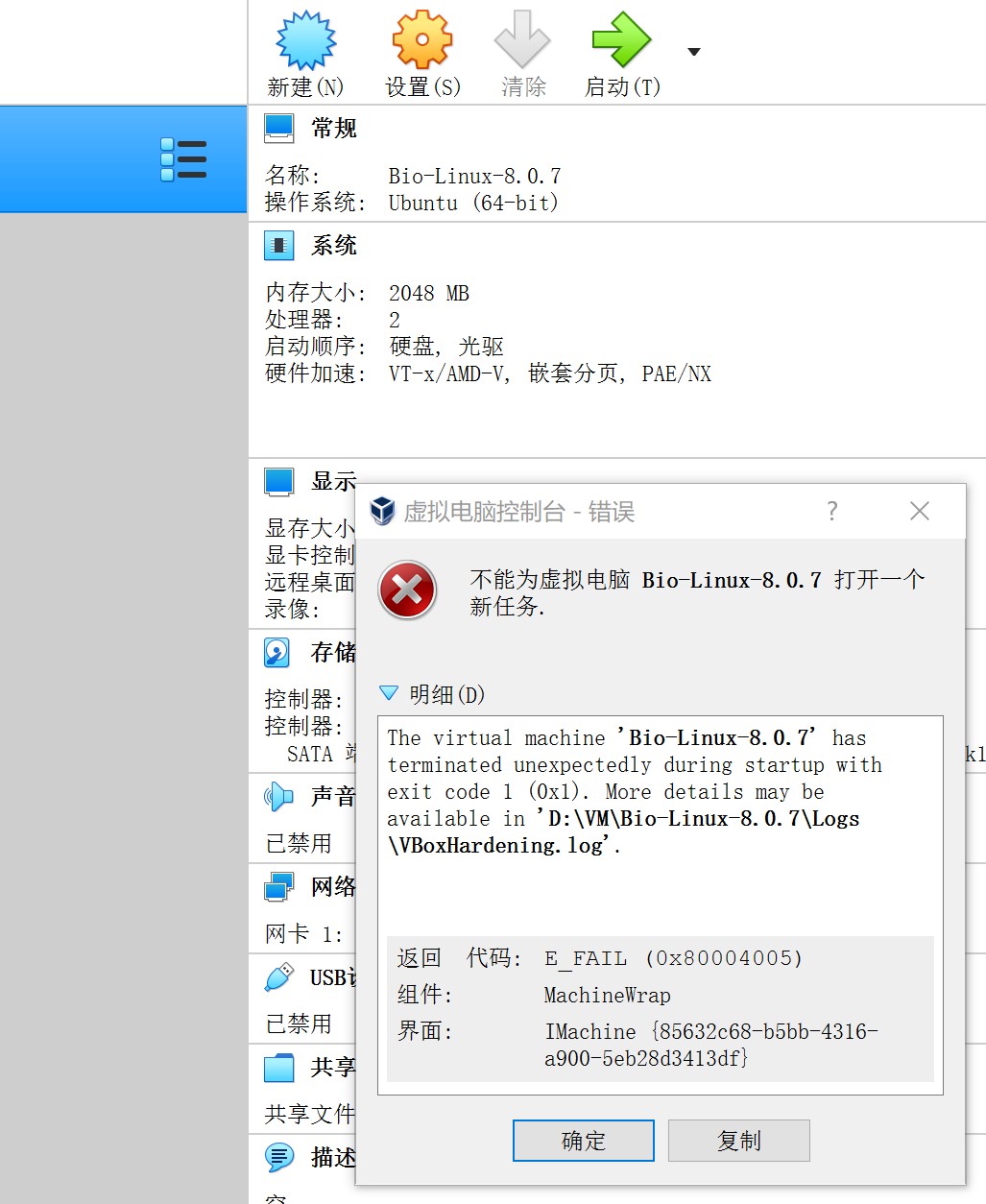The width and height of the screenshot is (986, 1204).
Task: Click the machine tools list menu icon
Action: 183,159
